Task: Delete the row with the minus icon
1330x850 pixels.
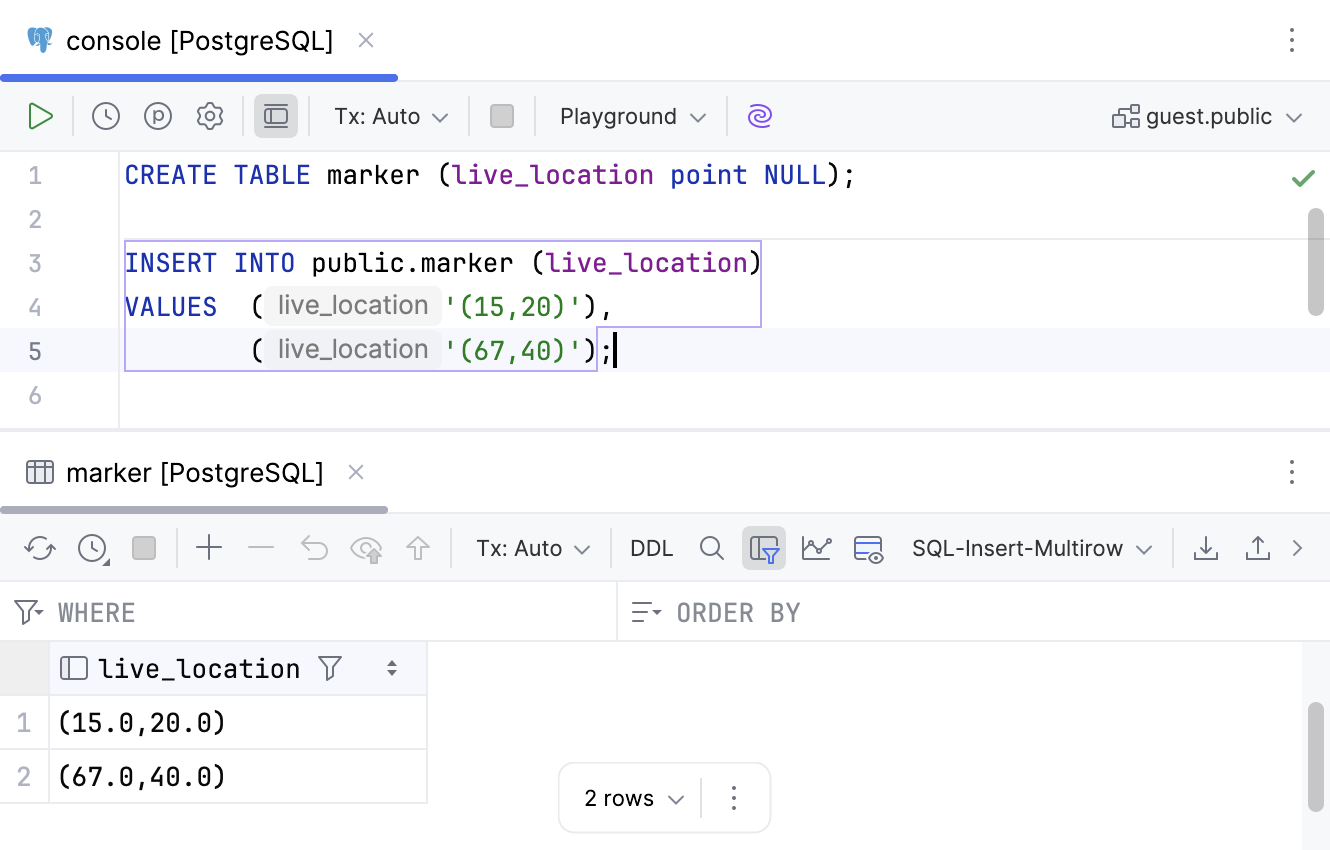Action: [261, 548]
